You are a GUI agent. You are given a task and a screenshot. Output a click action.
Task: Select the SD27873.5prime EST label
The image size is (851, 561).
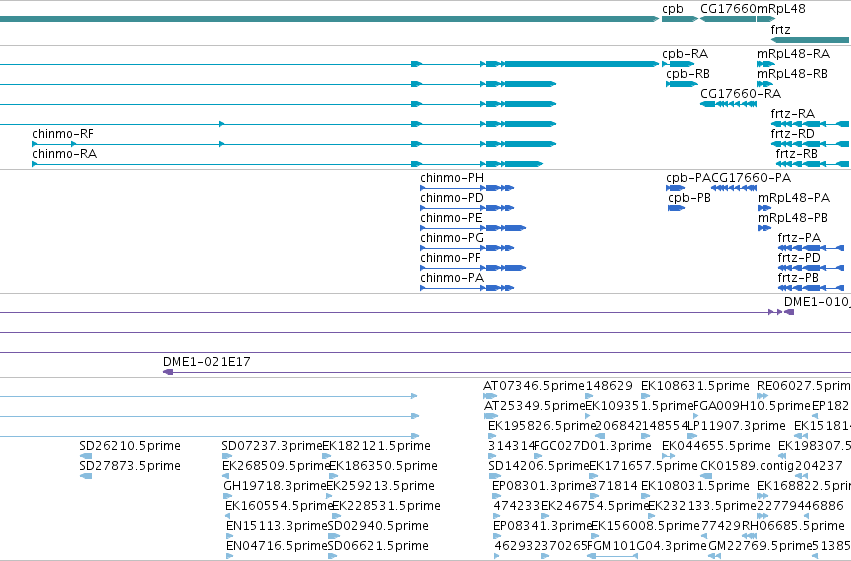point(130,466)
